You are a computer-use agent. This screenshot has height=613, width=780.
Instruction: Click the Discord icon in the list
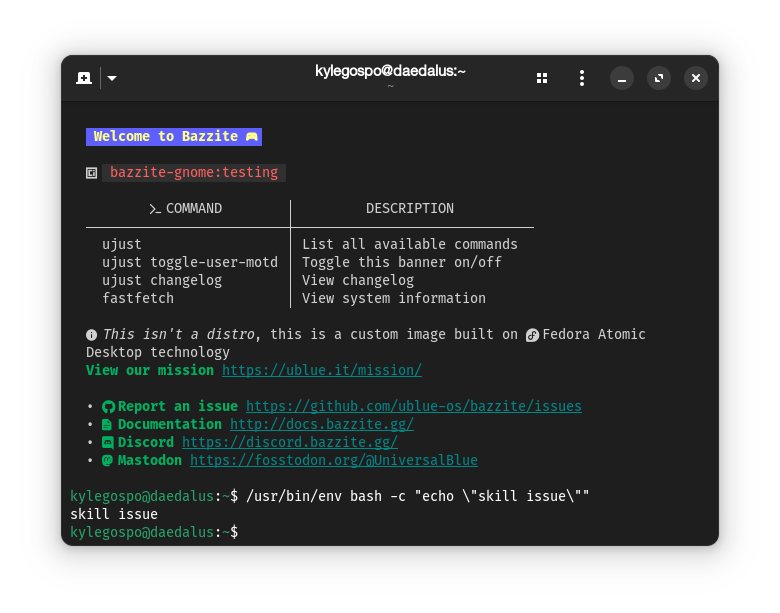pos(108,443)
